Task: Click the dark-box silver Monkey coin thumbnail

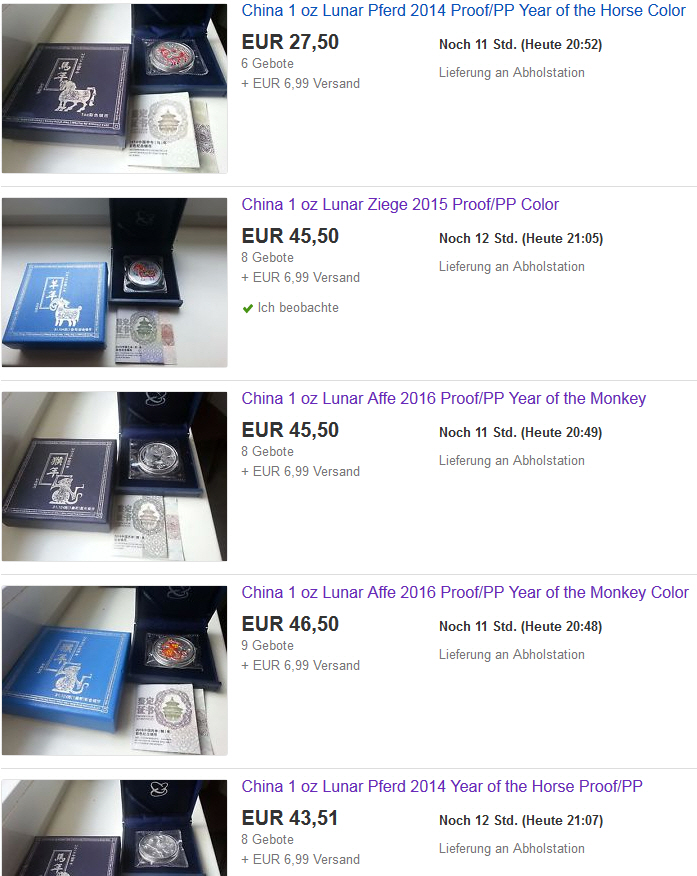Action: click(114, 476)
